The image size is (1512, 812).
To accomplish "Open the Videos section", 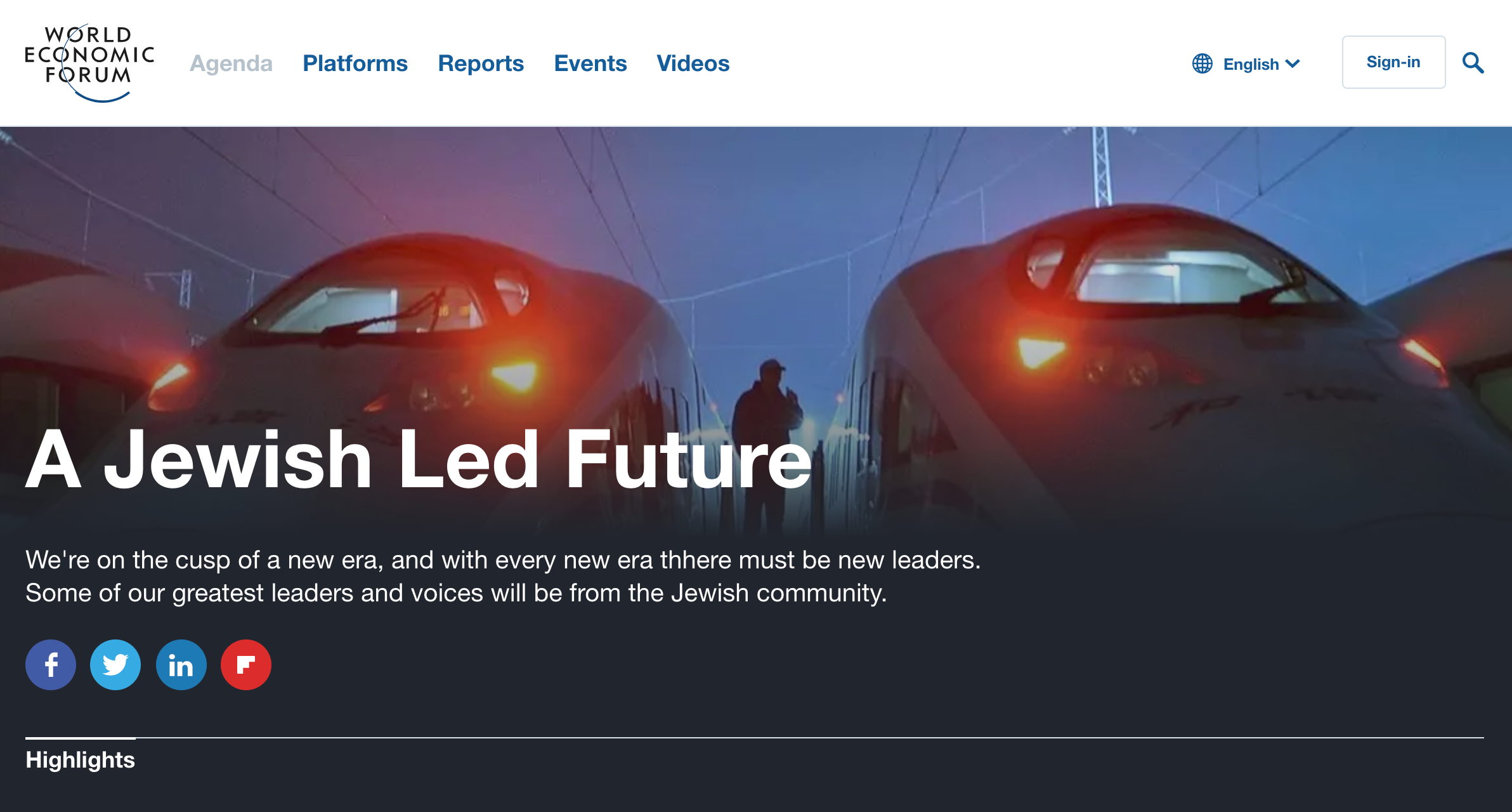I will (x=693, y=63).
